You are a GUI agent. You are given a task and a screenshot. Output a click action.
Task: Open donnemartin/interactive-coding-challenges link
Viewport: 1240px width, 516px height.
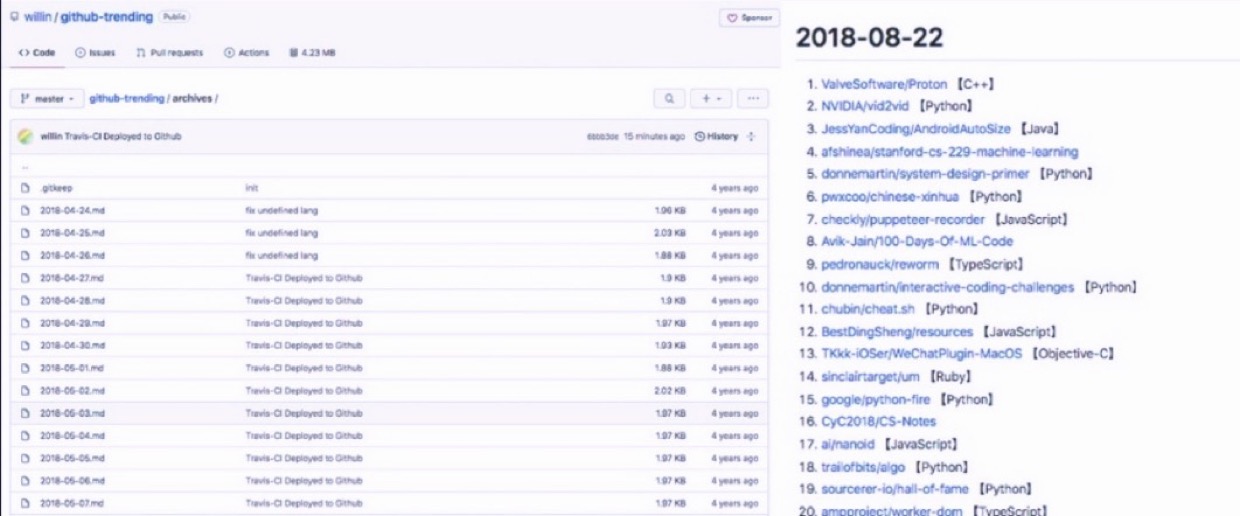(948, 287)
